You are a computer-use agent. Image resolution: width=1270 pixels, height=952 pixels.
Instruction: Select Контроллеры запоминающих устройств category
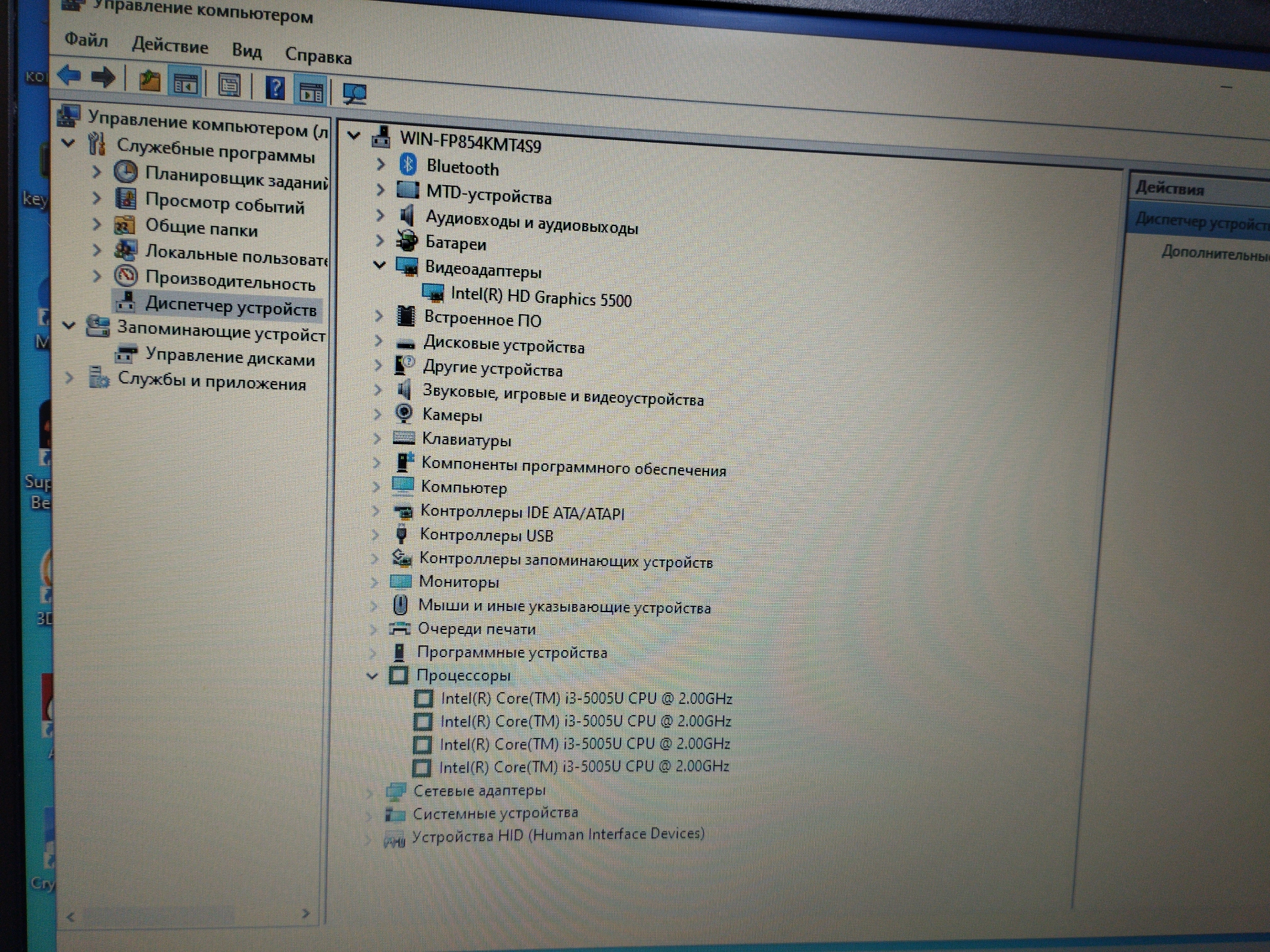[x=566, y=561]
